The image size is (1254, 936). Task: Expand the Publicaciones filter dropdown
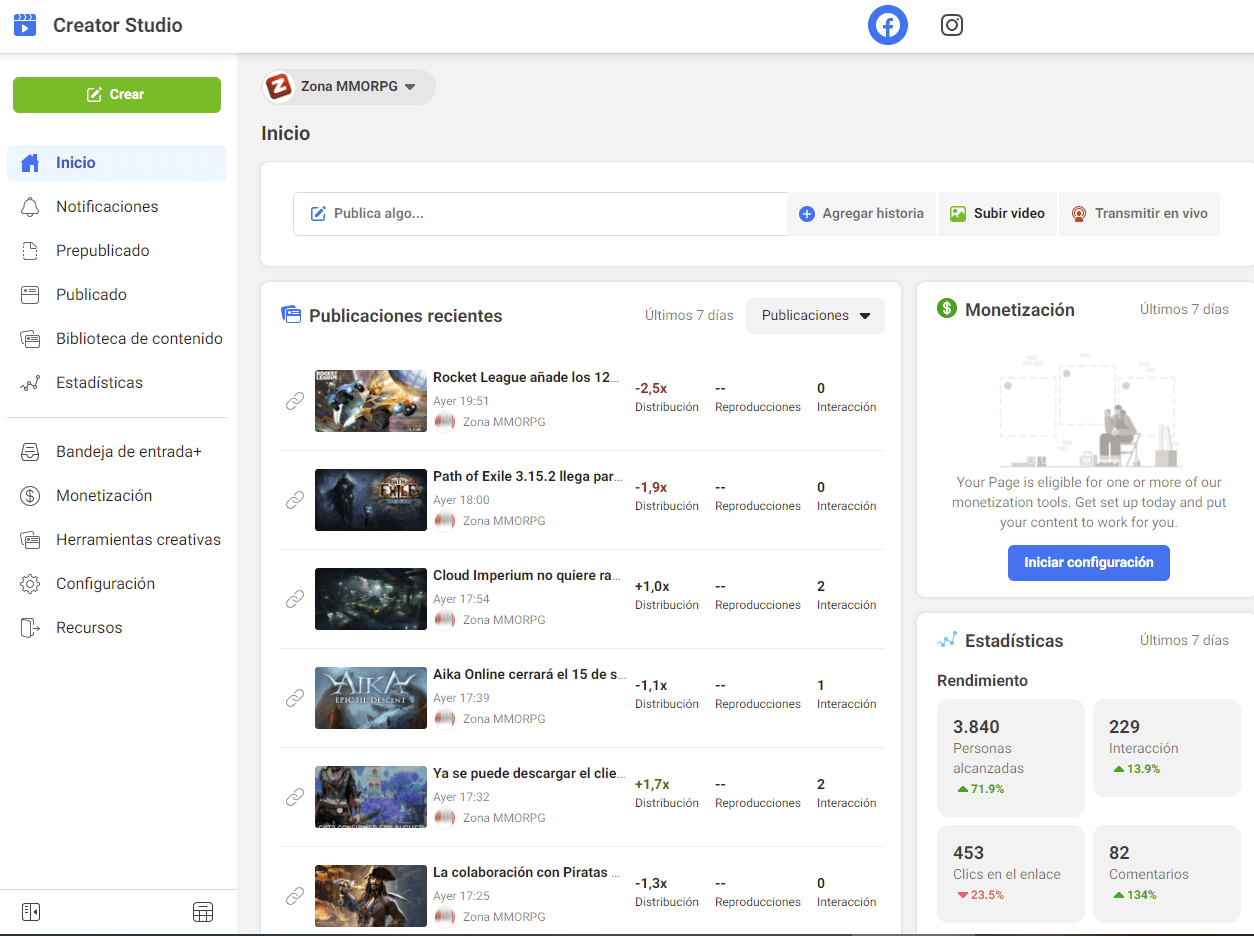pyautogui.click(x=815, y=316)
